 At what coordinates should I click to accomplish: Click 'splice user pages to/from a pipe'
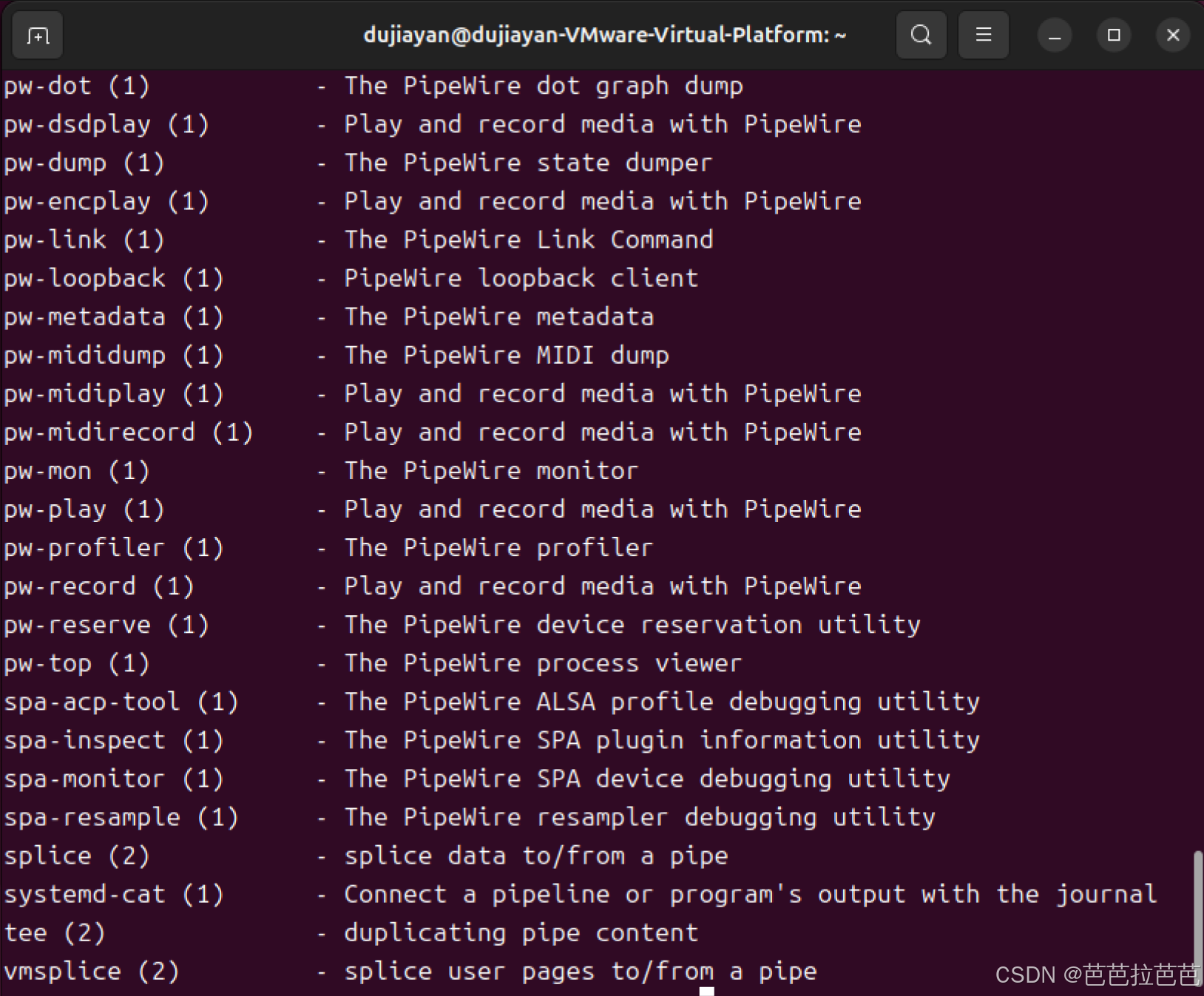coord(581,972)
